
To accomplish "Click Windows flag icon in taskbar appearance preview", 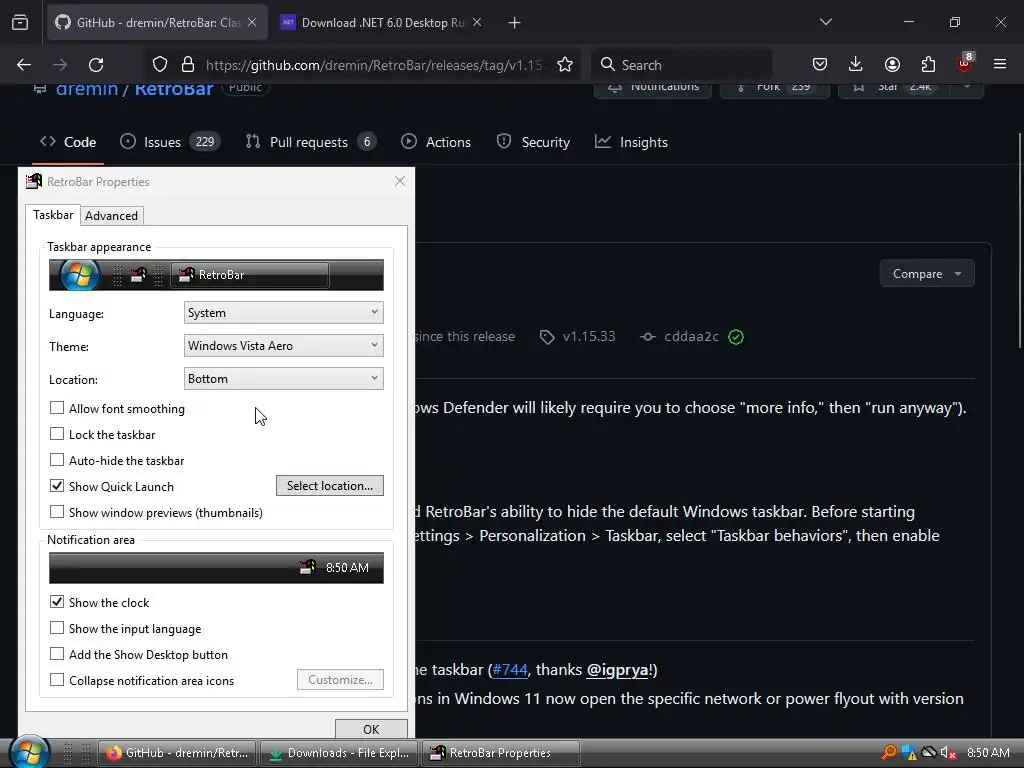I will click(x=80, y=275).
